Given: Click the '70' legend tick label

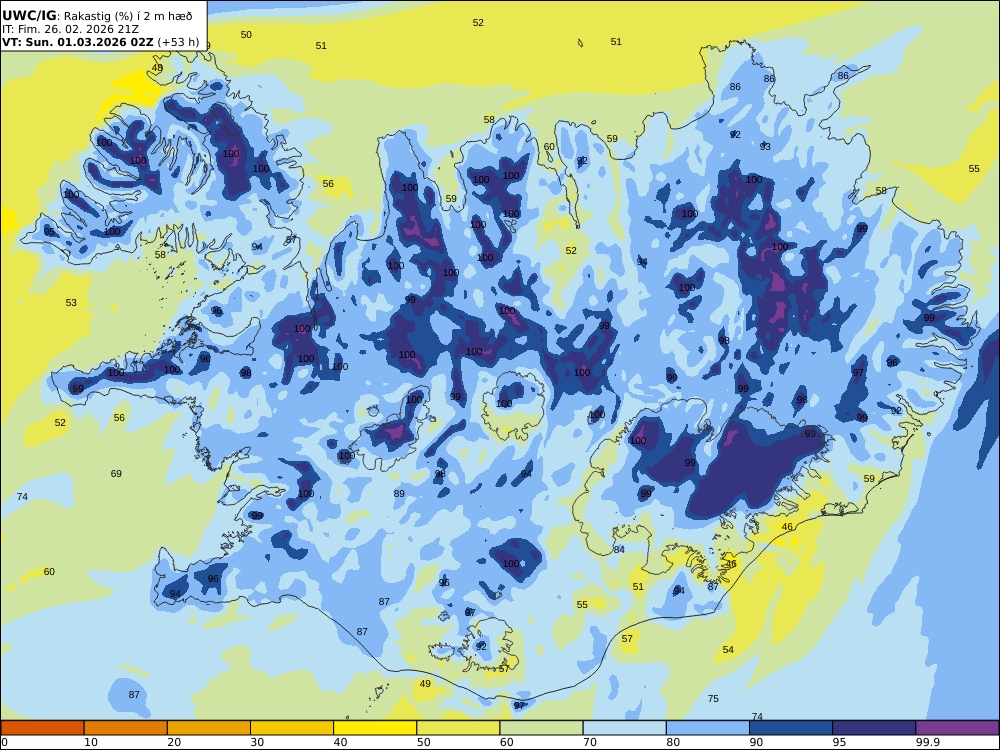Looking at the screenshot, I should click(590, 742).
